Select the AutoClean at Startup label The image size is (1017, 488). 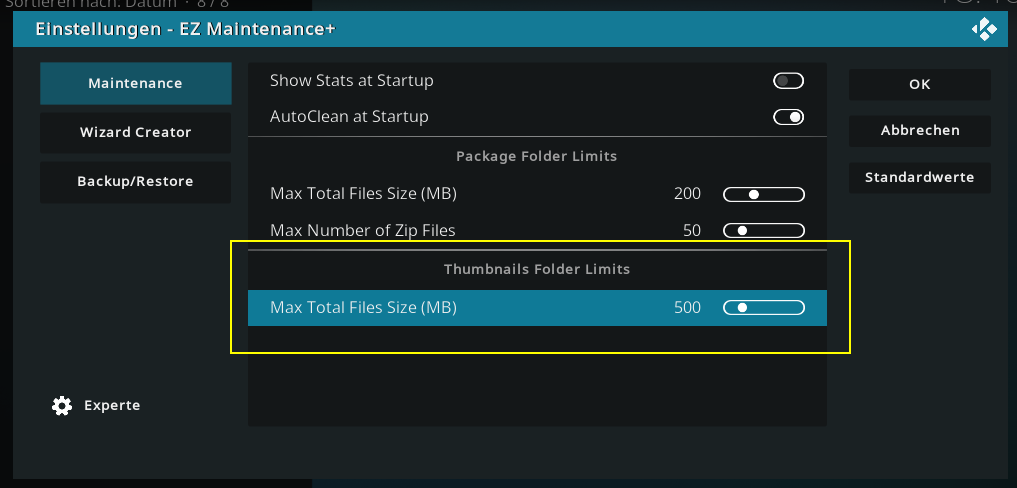(349, 117)
